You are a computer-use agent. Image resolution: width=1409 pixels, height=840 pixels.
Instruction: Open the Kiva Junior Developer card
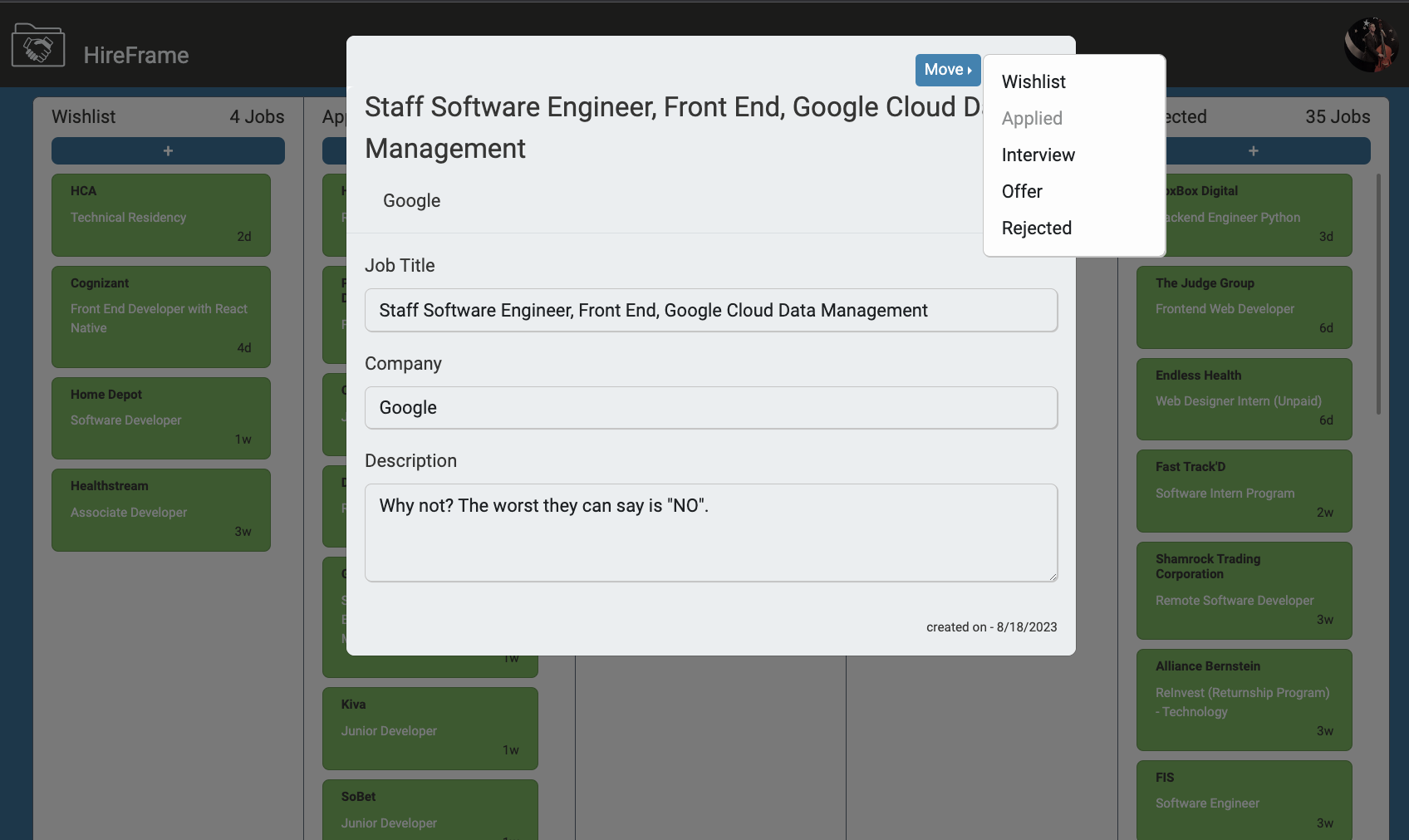(x=430, y=728)
